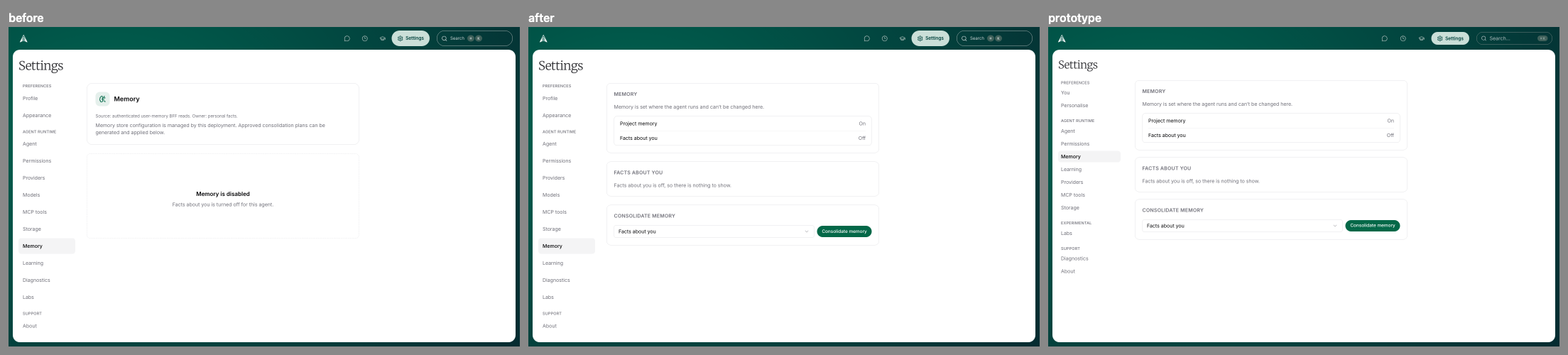Click search magnifier in before panel
Image resolution: width=1568 pixels, height=355 pixels.
[445, 38]
